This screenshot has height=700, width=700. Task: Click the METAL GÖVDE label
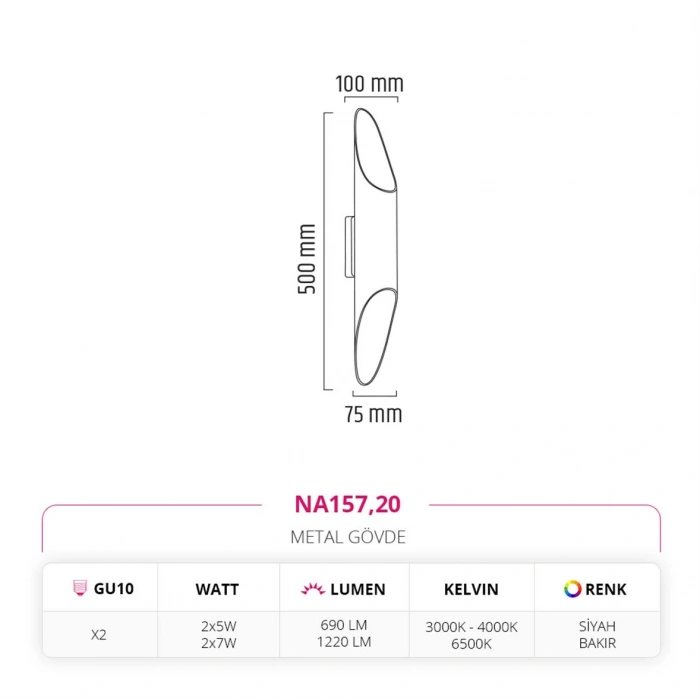pos(348,537)
